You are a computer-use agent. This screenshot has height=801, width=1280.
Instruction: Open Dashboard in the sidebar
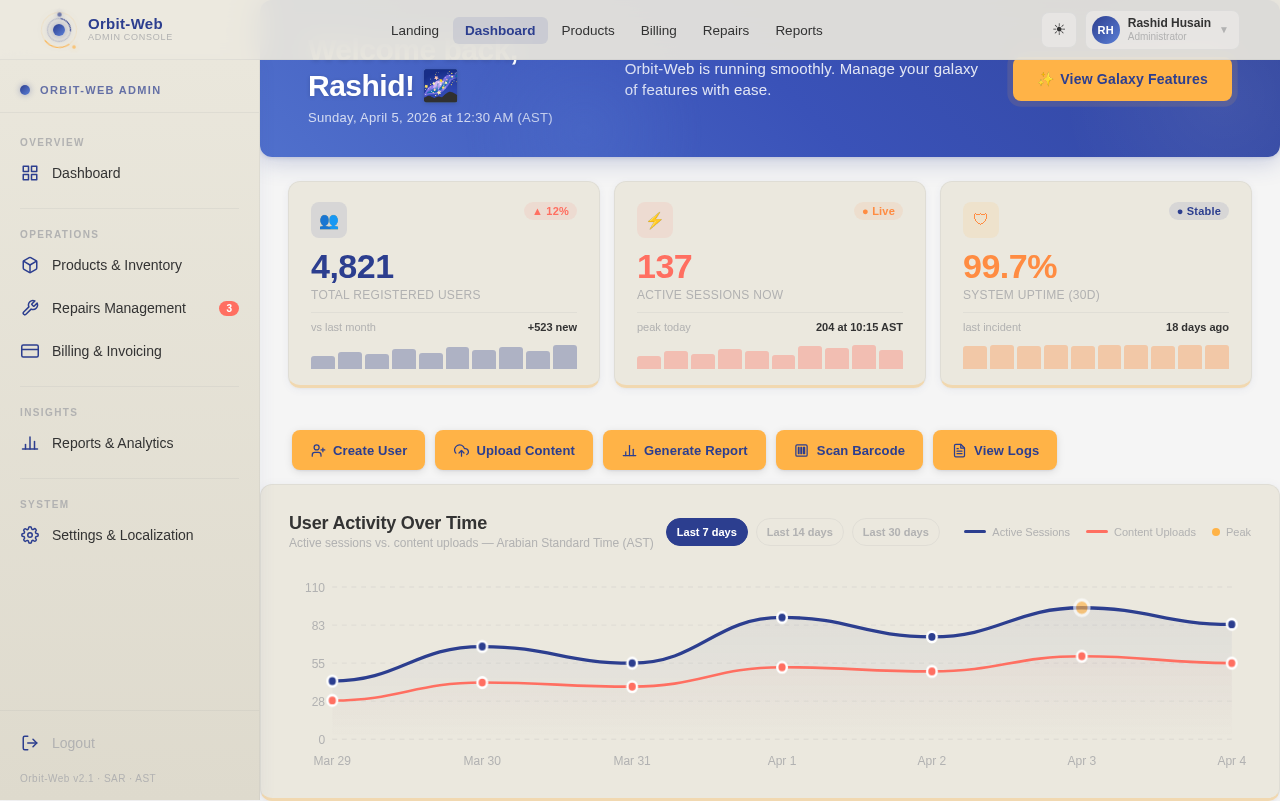[130, 173]
